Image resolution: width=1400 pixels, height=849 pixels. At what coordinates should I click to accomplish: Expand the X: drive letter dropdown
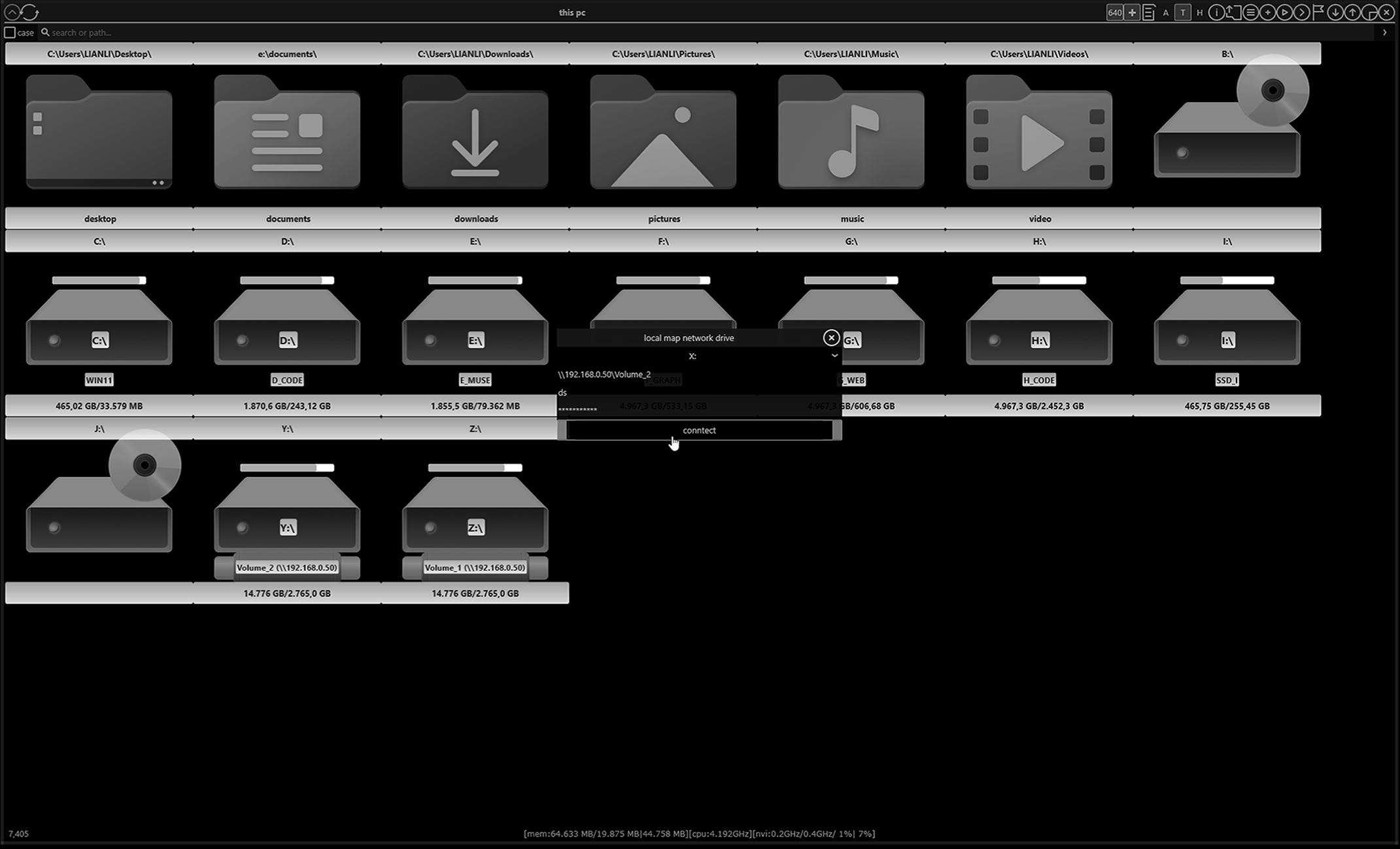point(834,356)
